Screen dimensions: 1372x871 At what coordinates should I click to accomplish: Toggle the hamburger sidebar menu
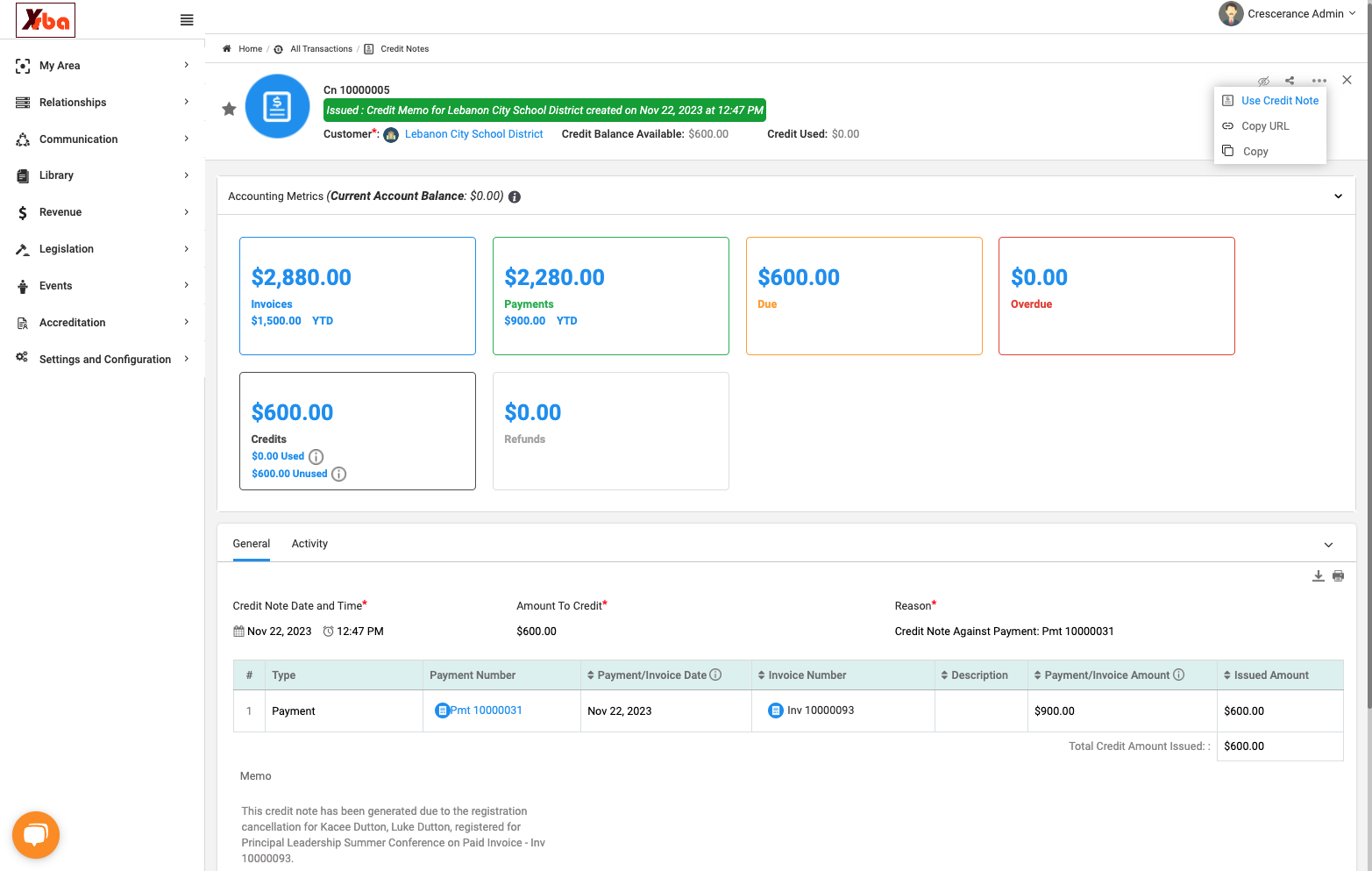coord(187,20)
